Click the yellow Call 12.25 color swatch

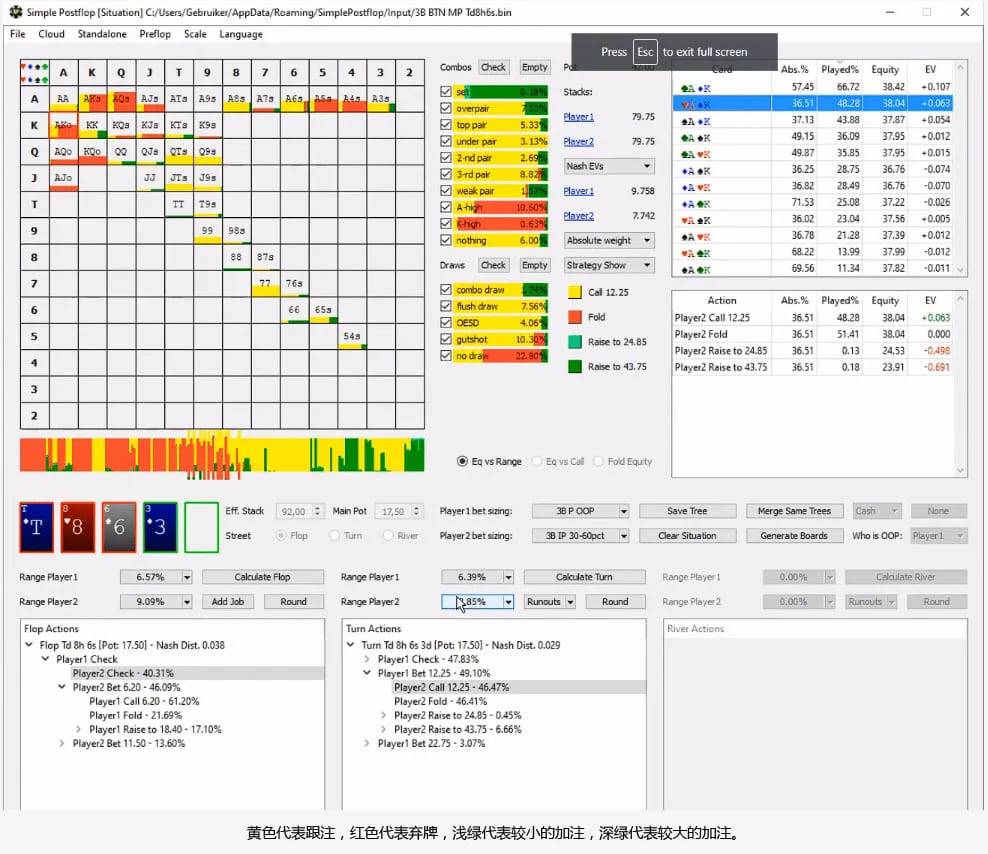[574, 292]
